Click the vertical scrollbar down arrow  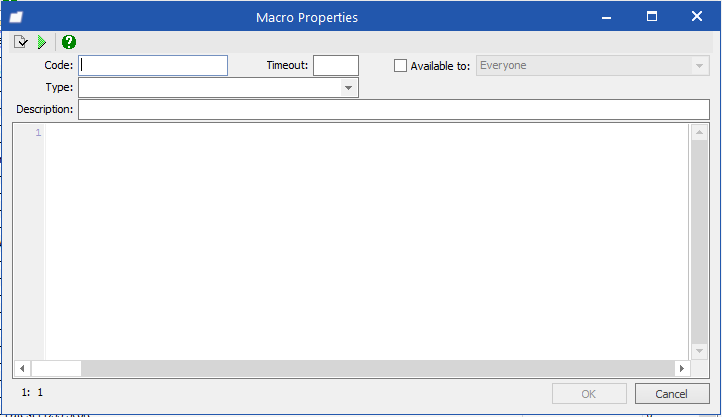pyautogui.click(x=699, y=351)
